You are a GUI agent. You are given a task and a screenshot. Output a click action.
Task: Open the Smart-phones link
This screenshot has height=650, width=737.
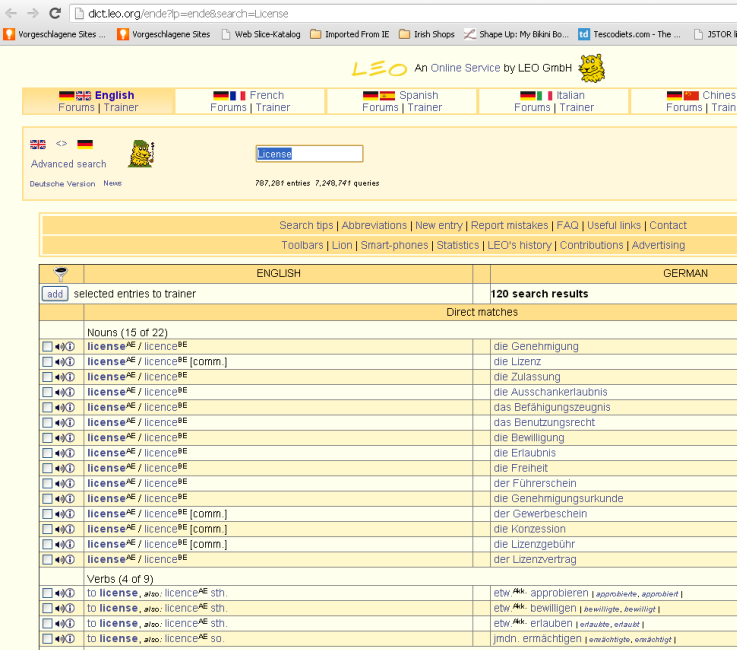point(394,245)
